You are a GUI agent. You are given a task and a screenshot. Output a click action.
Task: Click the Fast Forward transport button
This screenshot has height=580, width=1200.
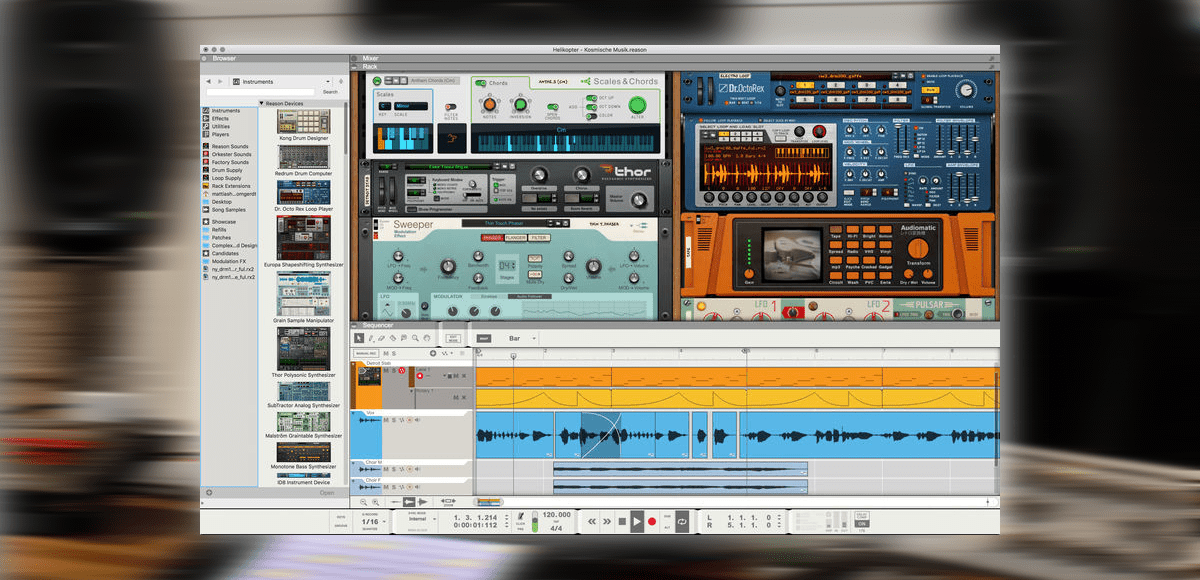[607, 521]
